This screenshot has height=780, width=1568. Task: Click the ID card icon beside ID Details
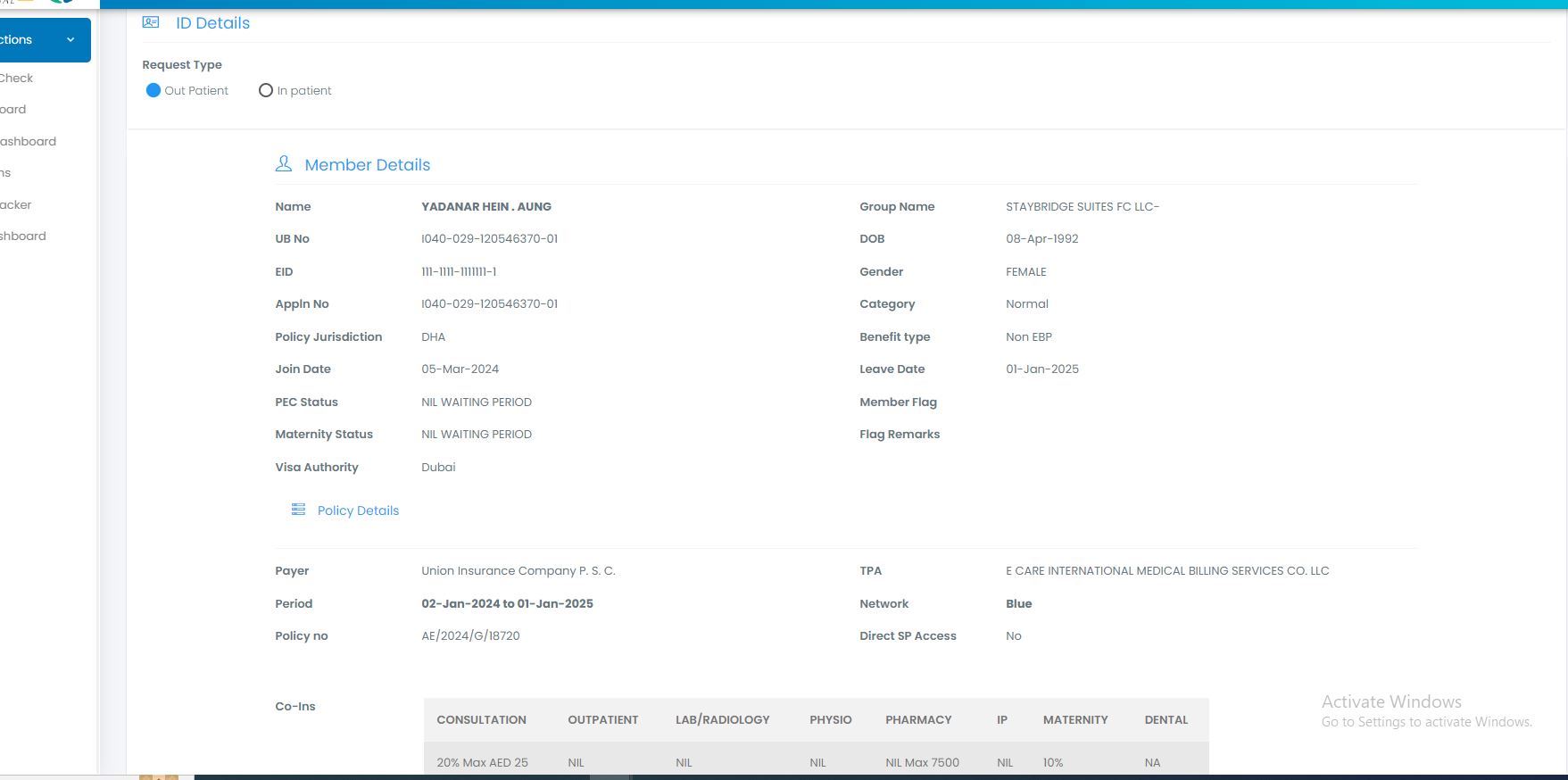click(151, 22)
